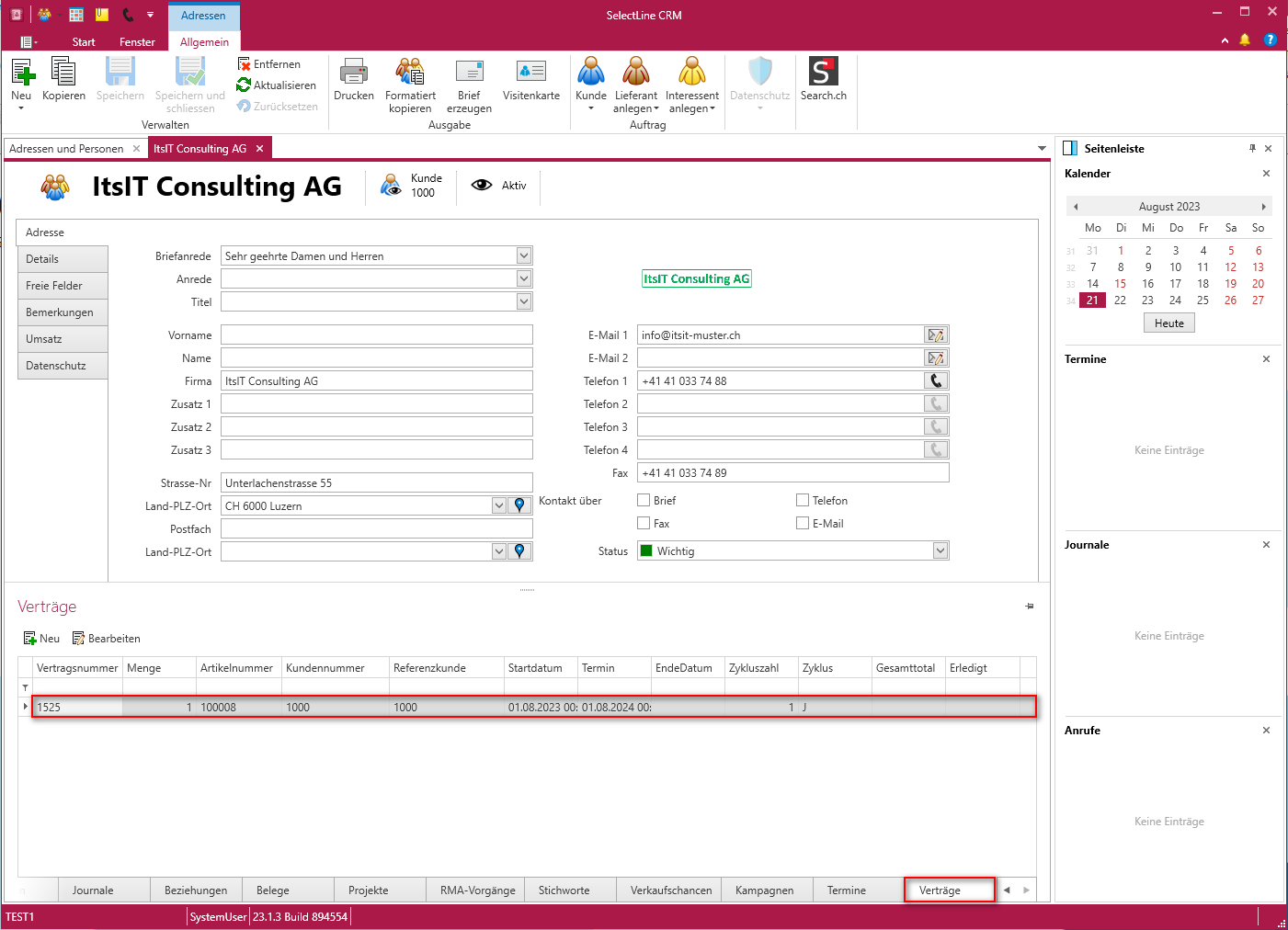Click the Kopieren ribbon icon
This screenshot has width=1288, height=930.
coord(63,72)
